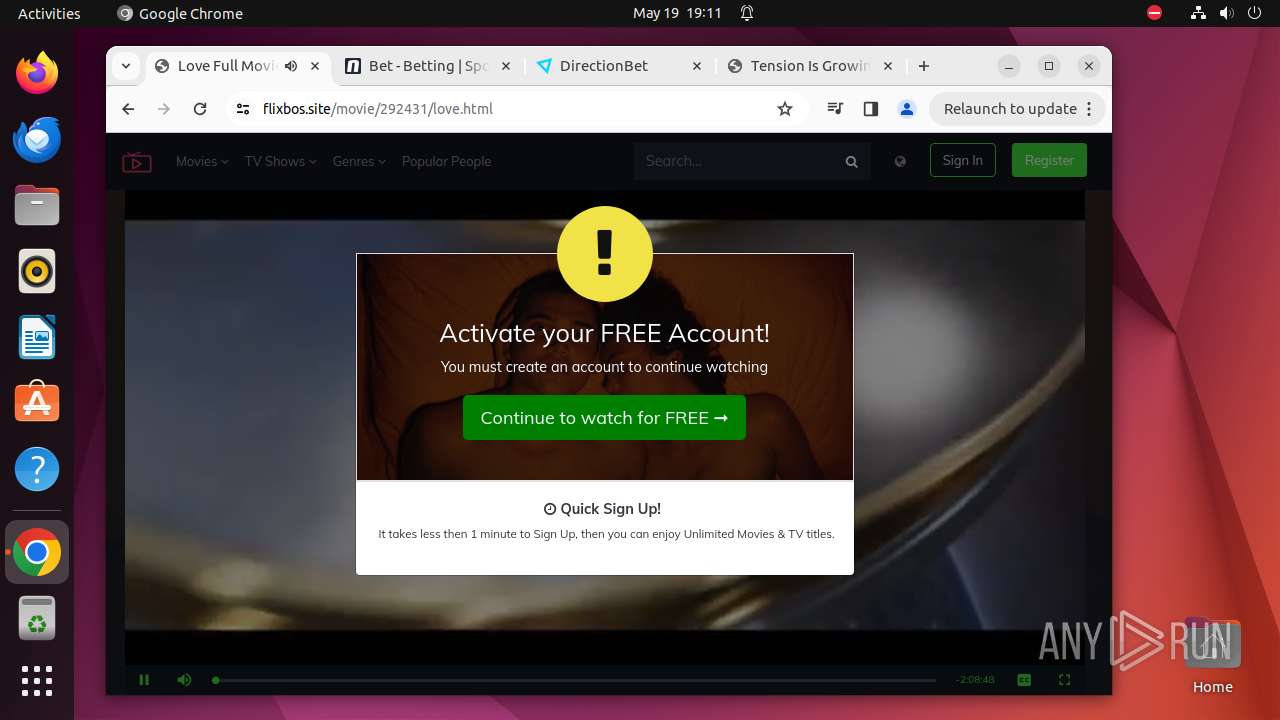This screenshot has width=1280, height=720.
Task: Go forward to next page
Action: click(164, 109)
